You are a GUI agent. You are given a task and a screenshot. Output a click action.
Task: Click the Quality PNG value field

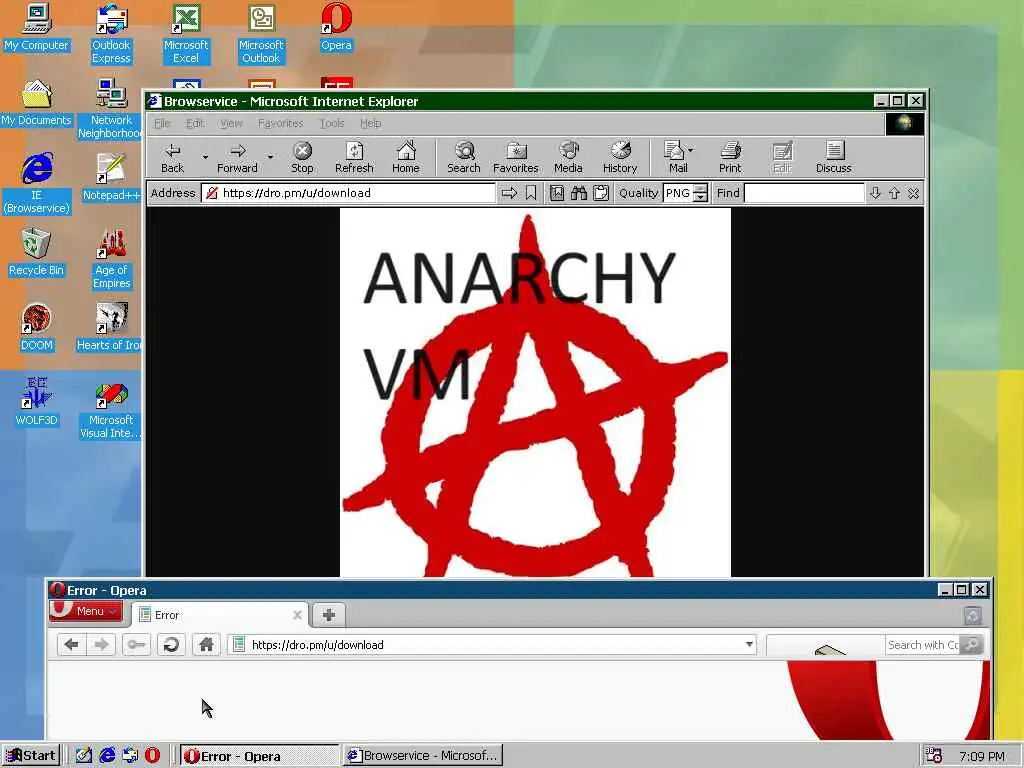click(678, 193)
